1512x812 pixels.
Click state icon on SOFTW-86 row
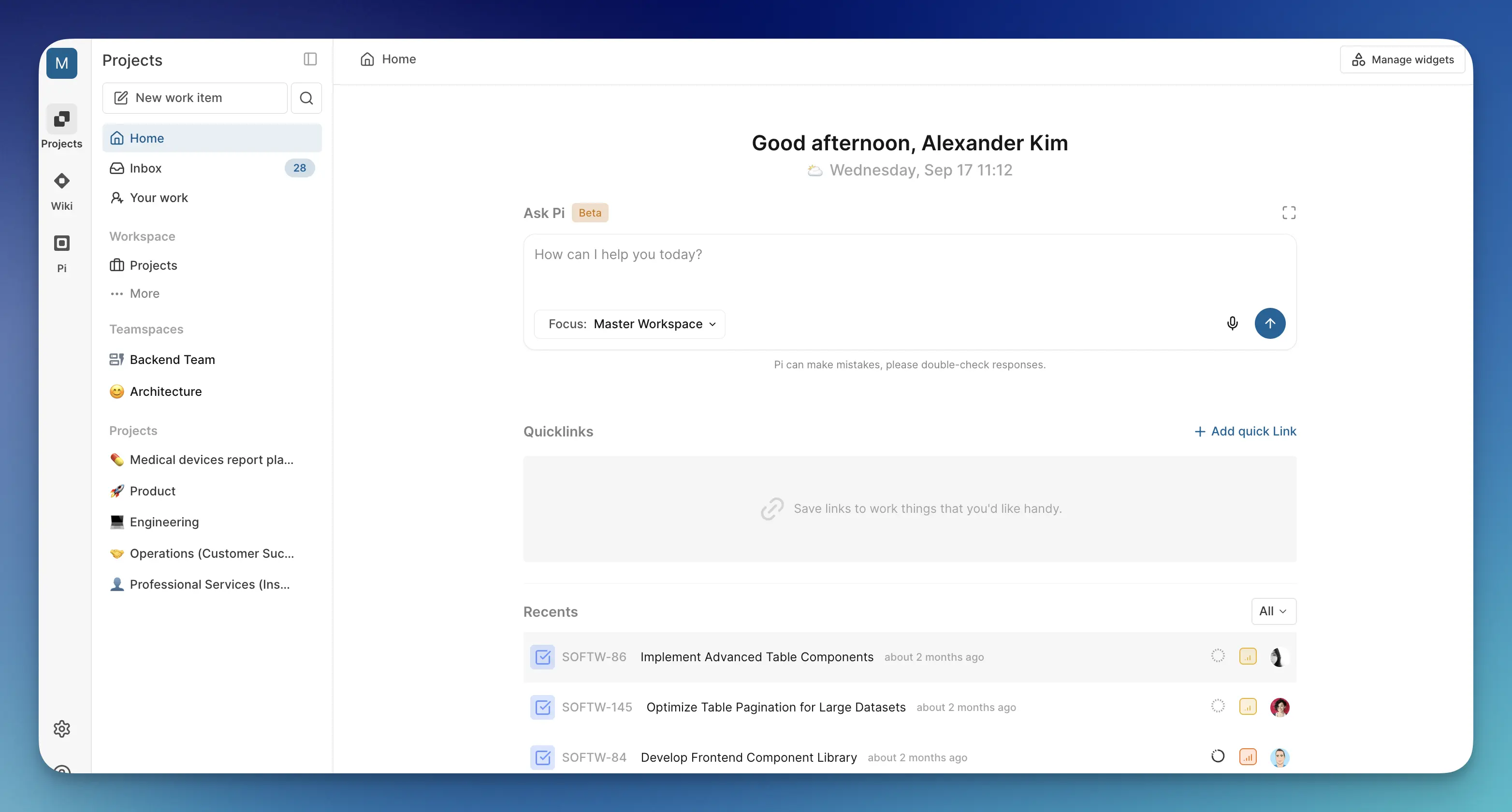pyautogui.click(x=1218, y=656)
